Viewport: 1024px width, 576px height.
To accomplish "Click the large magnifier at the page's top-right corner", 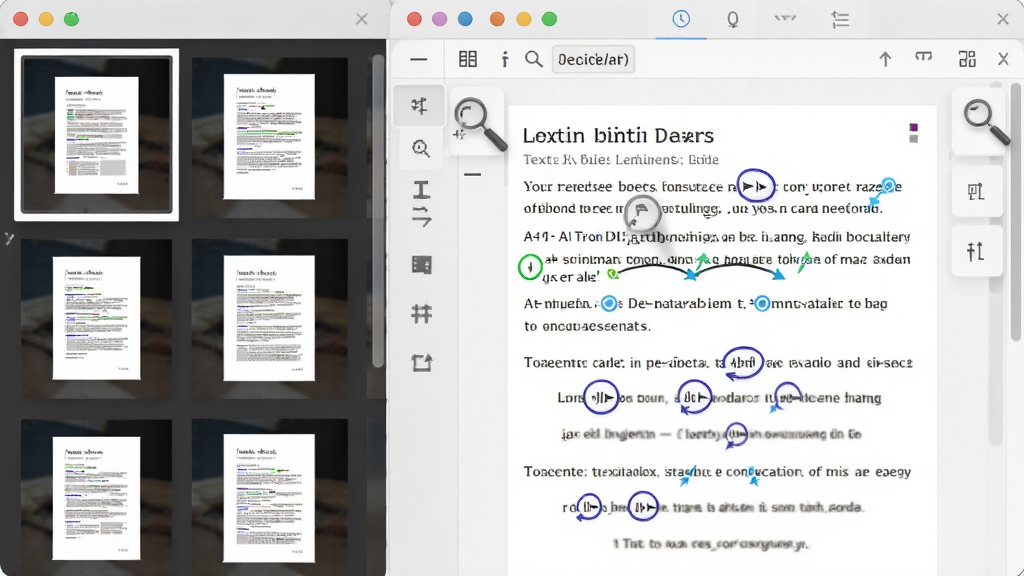I will [985, 121].
